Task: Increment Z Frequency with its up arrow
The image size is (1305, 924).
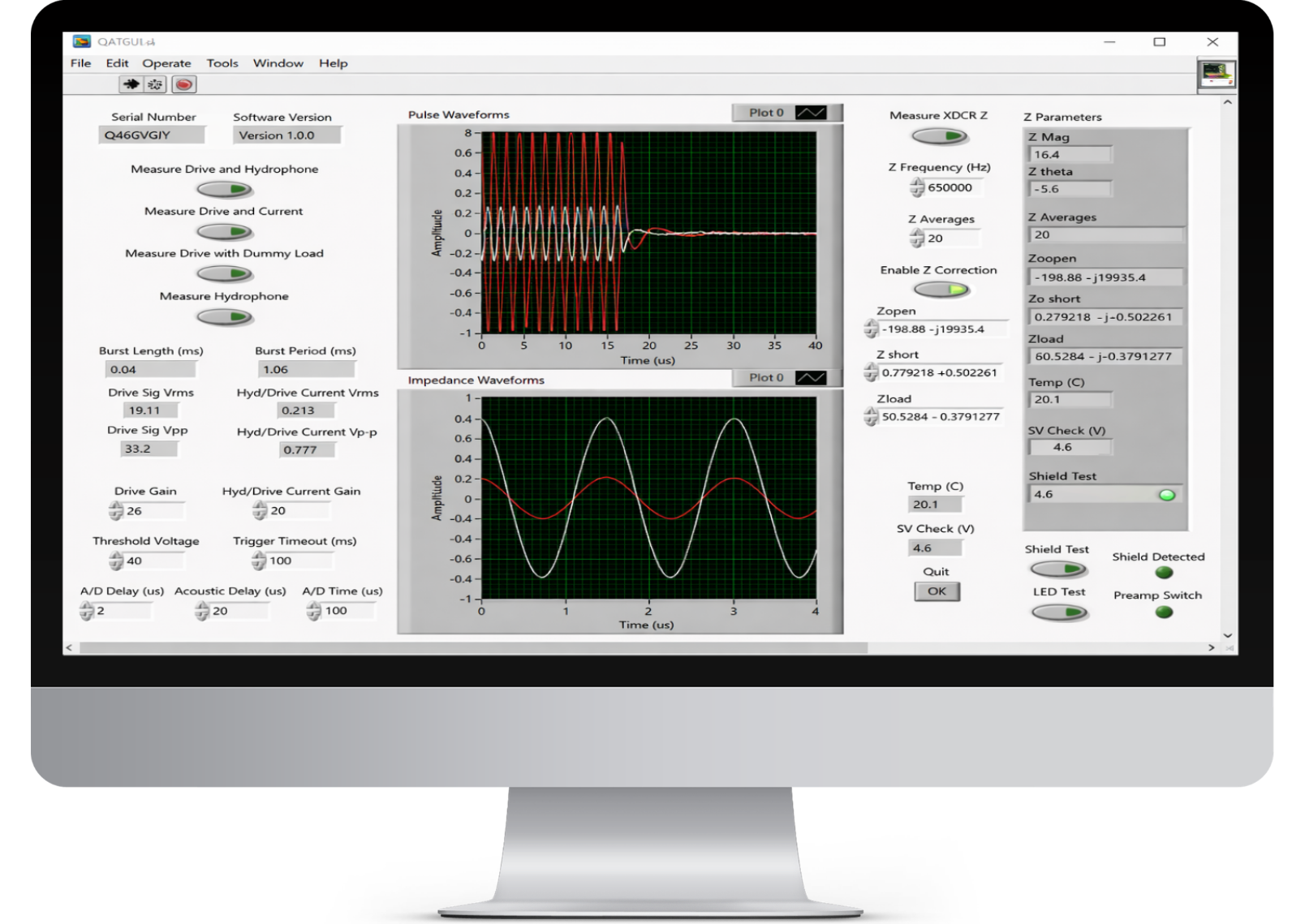Action: tap(916, 183)
